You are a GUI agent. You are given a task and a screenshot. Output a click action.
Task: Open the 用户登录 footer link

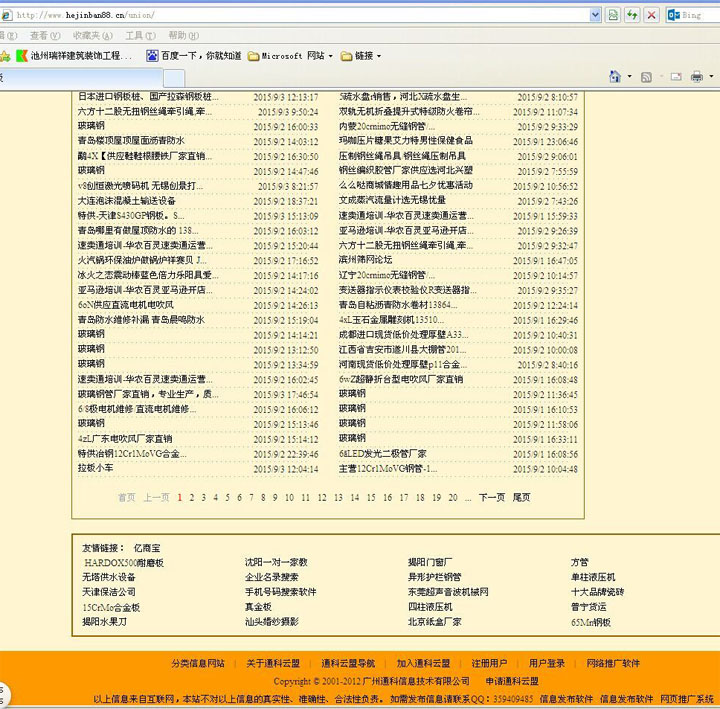pos(547,663)
